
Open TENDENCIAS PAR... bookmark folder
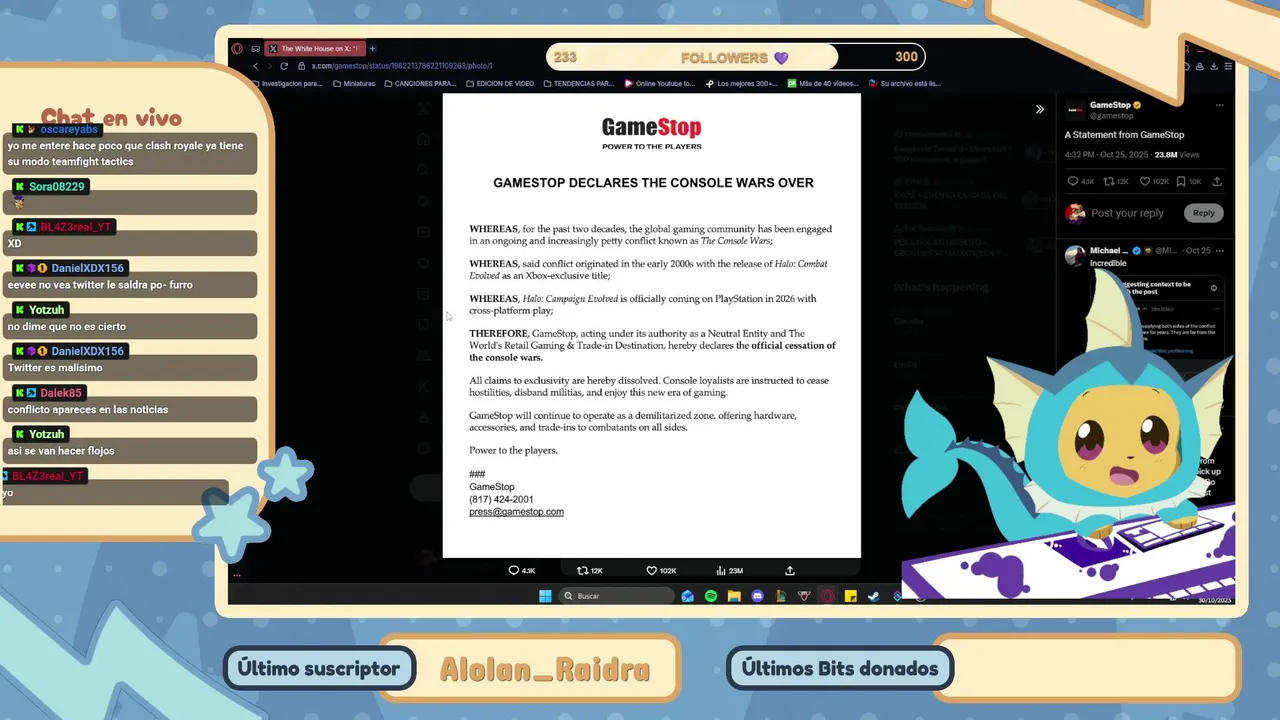pos(578,84)
